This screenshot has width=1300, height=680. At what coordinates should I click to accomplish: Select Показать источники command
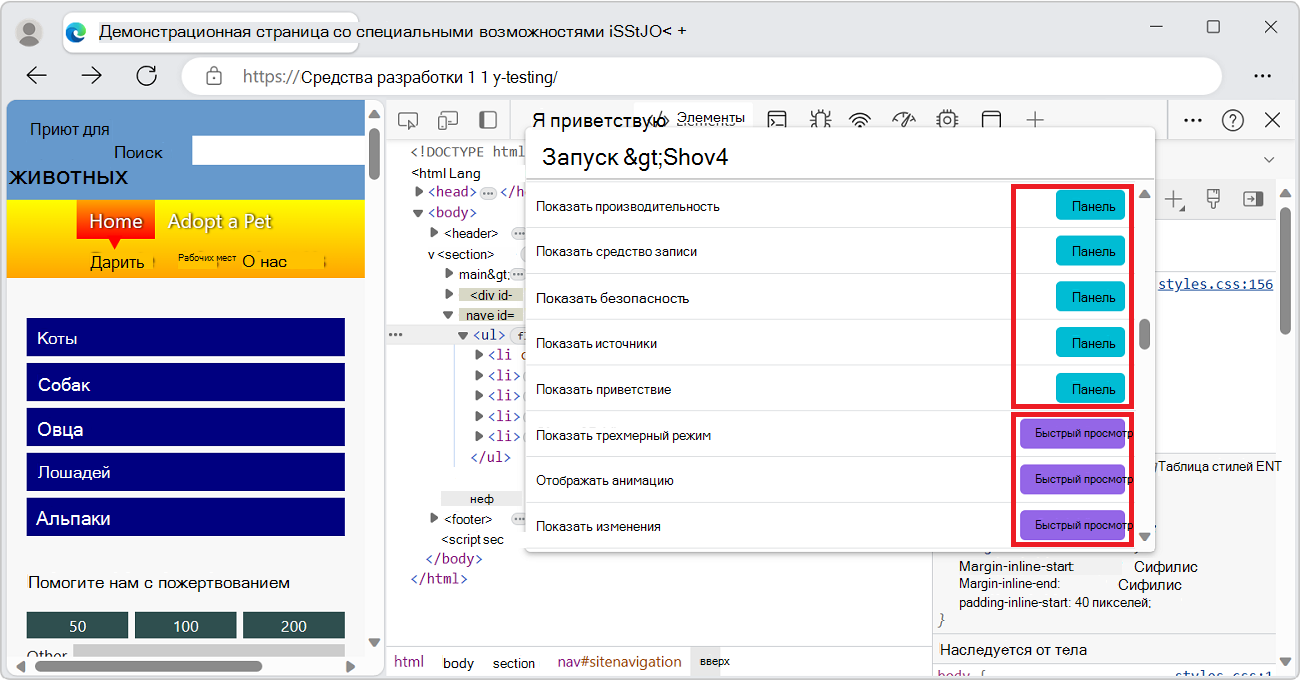pos(768,343)
